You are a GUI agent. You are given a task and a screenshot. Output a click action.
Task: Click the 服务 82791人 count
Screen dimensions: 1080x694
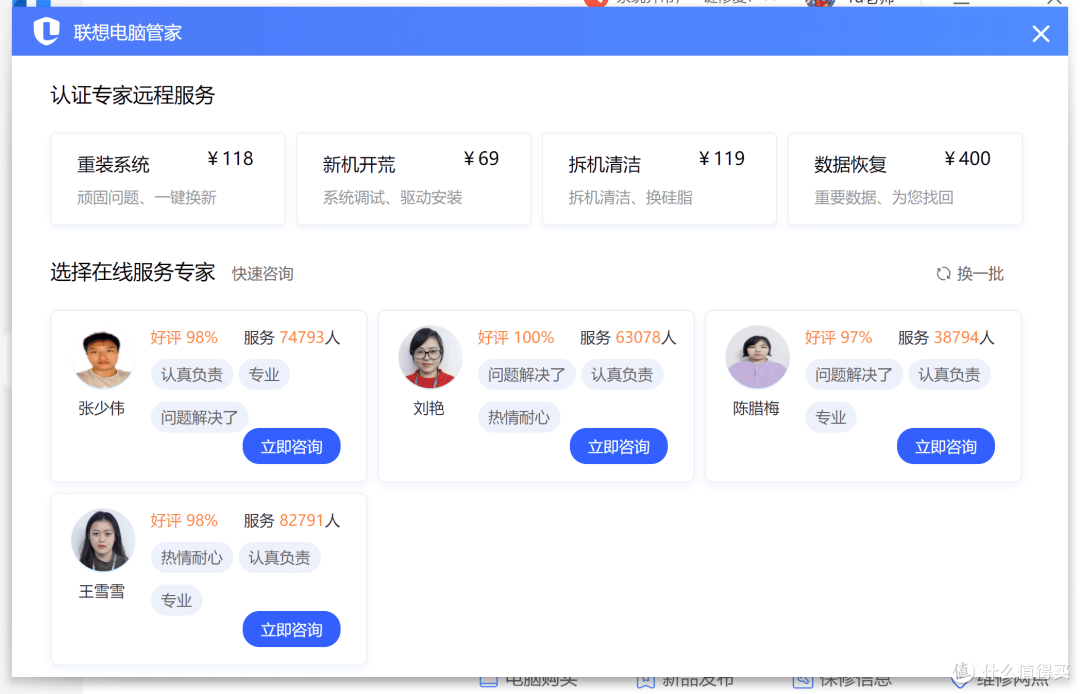coord(291,520)
